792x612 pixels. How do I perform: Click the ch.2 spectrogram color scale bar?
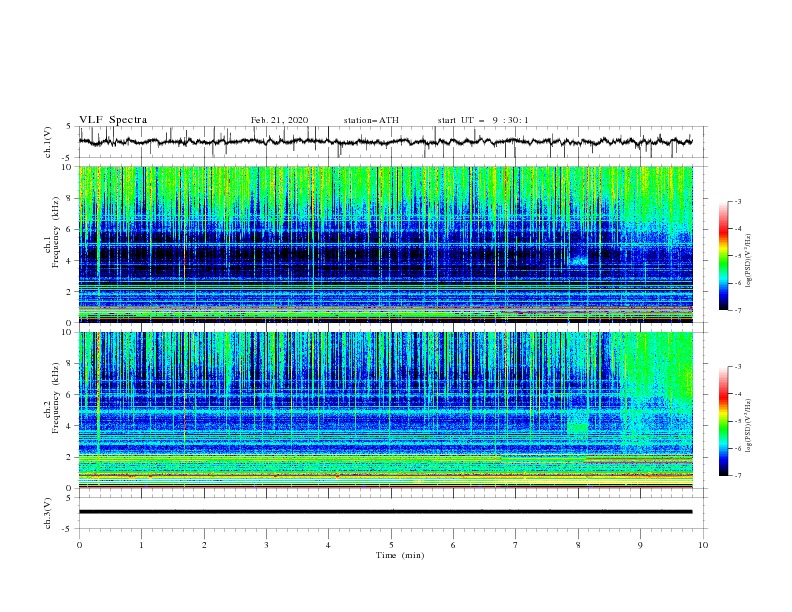coord(723,421)
